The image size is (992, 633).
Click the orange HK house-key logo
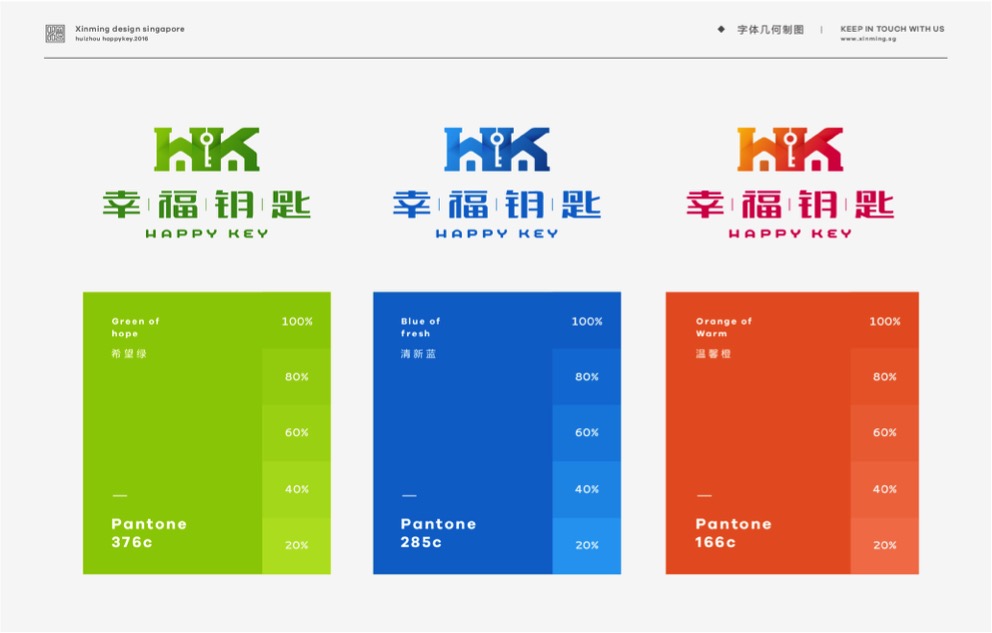coord(789,149)
